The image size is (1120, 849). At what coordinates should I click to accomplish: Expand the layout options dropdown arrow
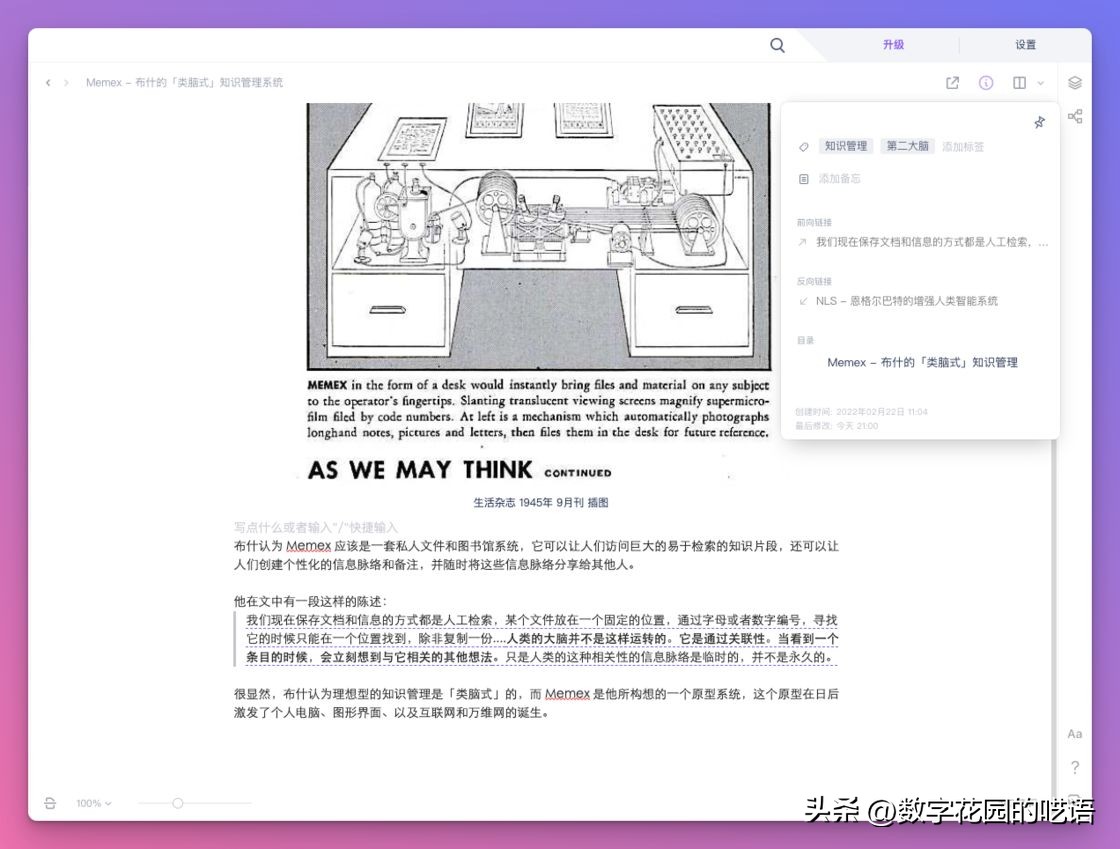coord(1041,84)
